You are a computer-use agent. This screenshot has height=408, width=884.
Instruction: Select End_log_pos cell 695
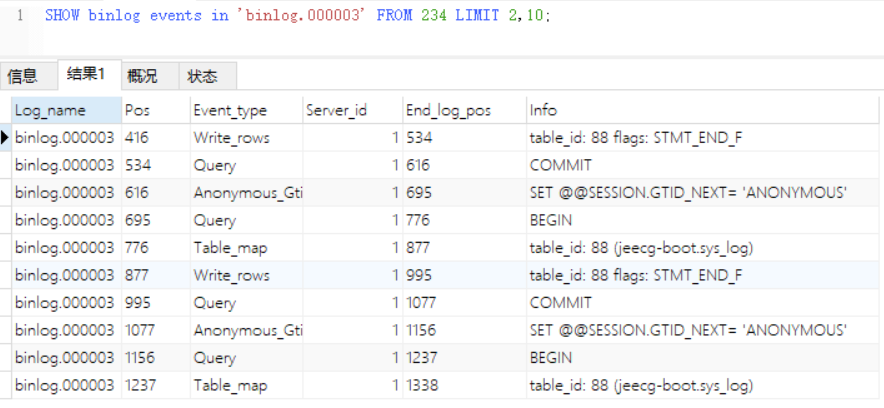click(x=465, y=193)
